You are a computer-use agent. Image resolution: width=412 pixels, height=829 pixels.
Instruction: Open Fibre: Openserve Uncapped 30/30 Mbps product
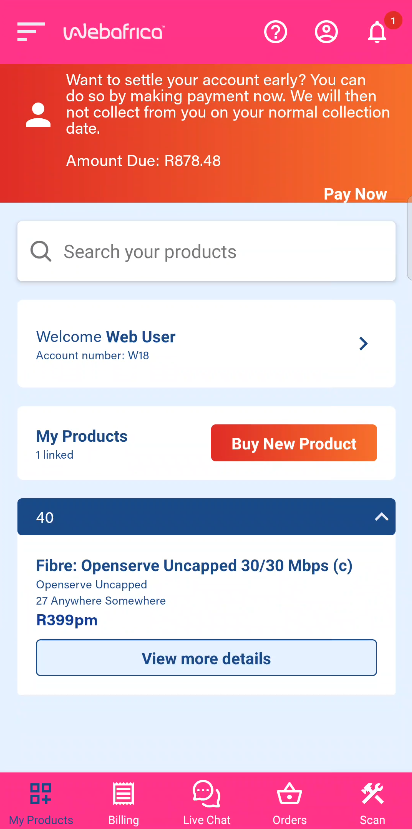(194, 566)
